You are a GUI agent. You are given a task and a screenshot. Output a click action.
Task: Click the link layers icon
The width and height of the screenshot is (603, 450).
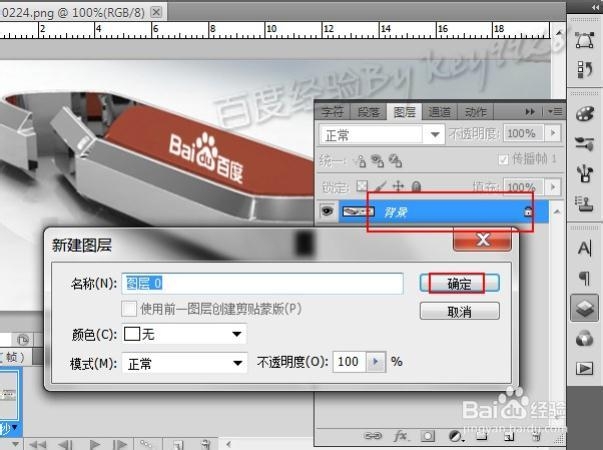coord(373,436)
